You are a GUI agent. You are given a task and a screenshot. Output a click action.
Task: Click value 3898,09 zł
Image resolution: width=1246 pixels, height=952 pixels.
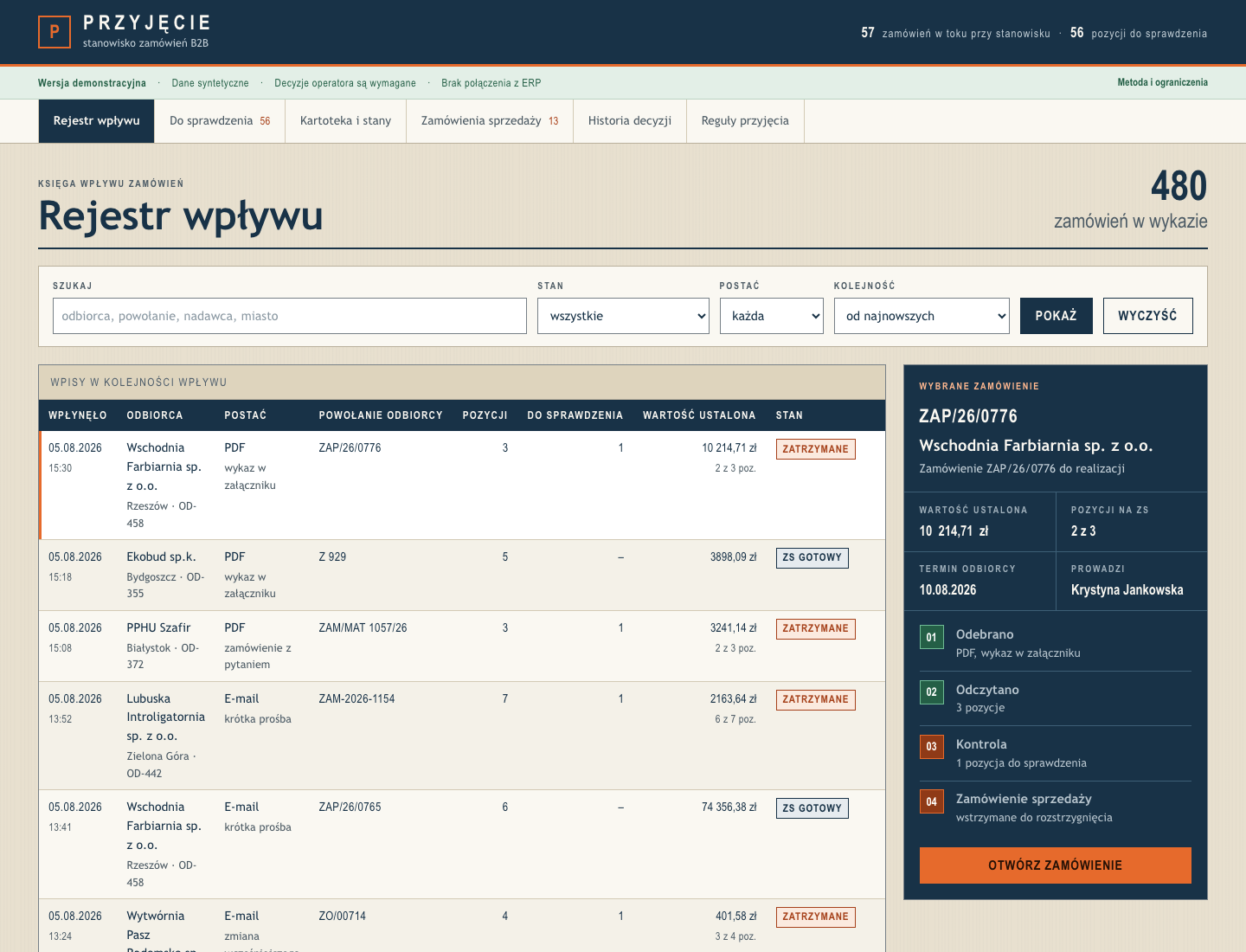tap(733, 556)
